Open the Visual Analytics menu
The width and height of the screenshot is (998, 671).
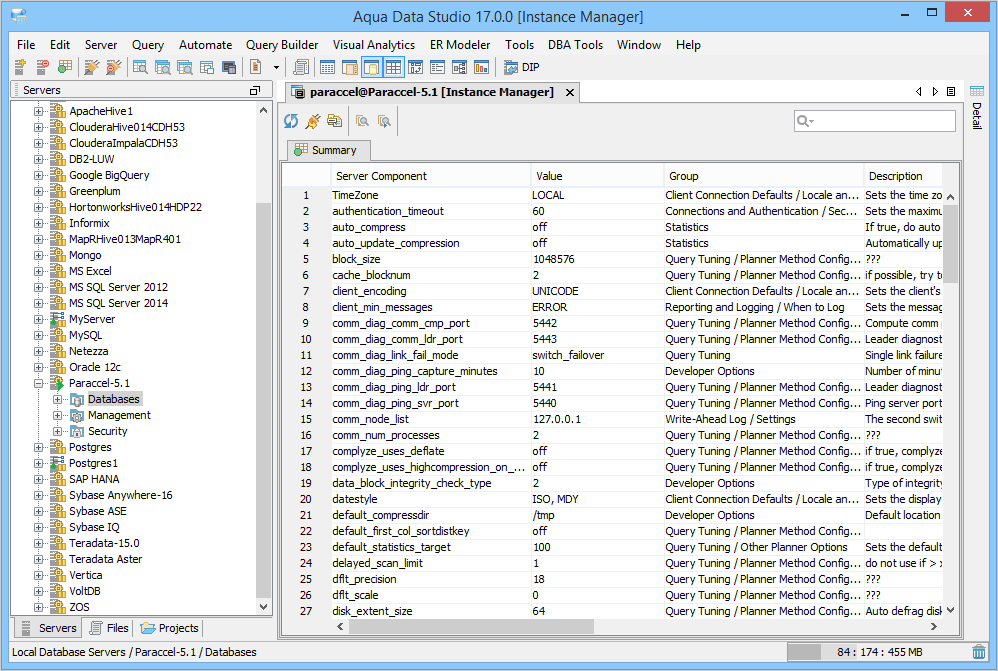(x=374, y=45)
